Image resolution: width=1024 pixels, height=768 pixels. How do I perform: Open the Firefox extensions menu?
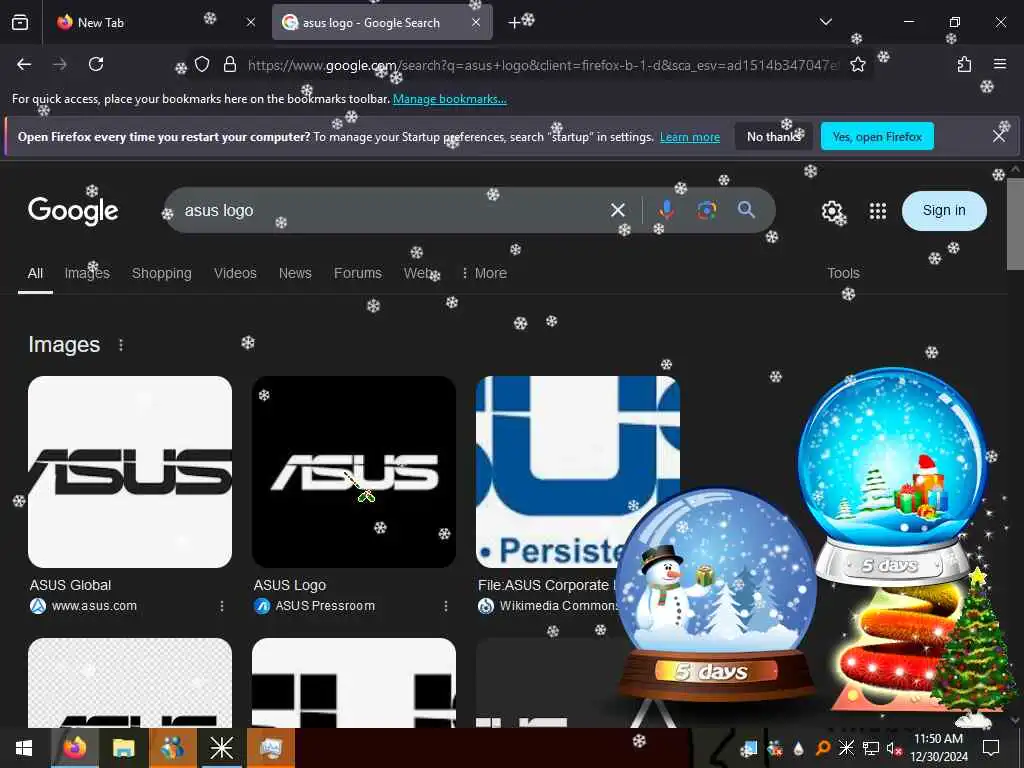[x=964, y=64]
